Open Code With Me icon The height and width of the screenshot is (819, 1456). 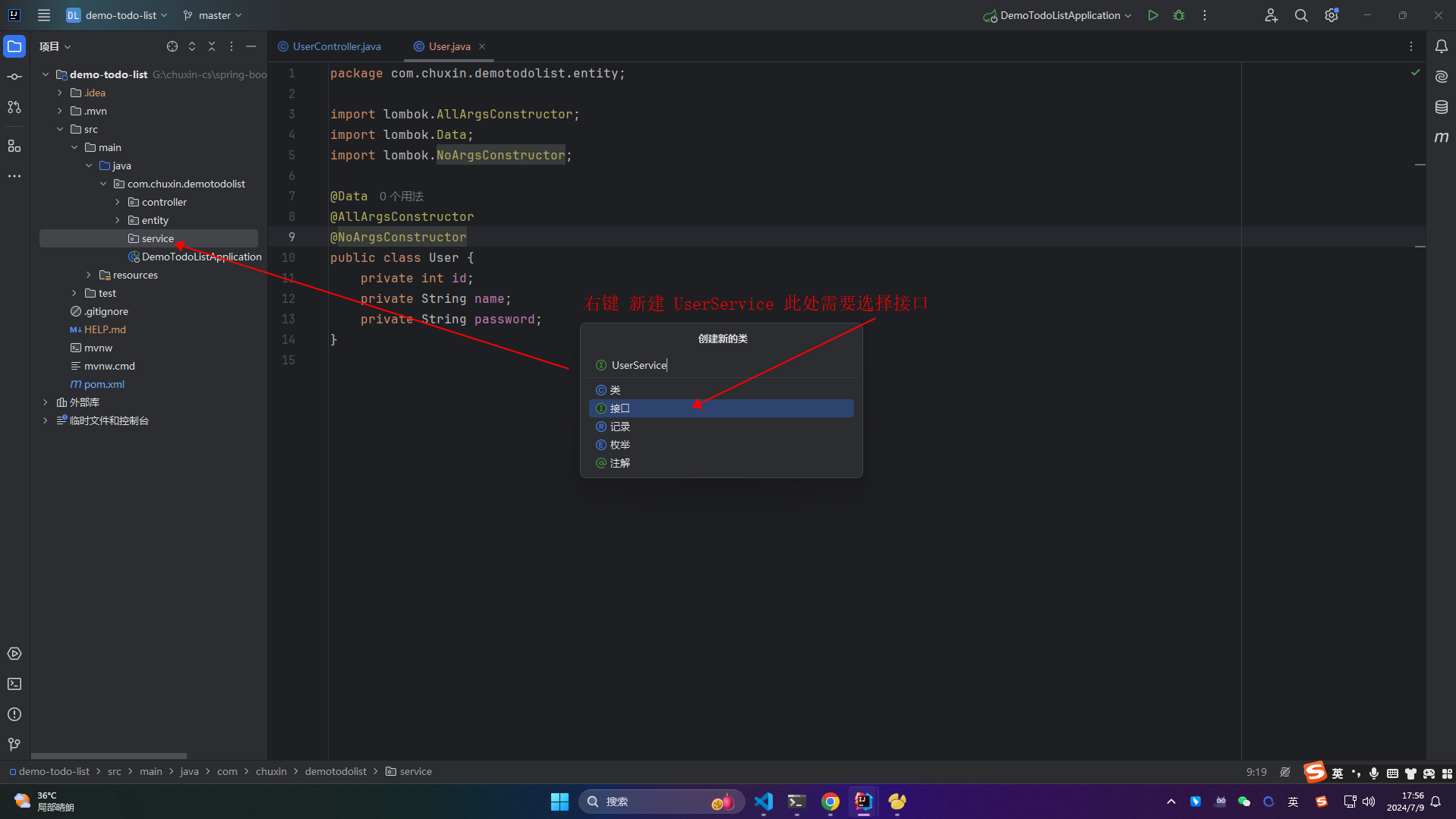[x=1272, y=15]
